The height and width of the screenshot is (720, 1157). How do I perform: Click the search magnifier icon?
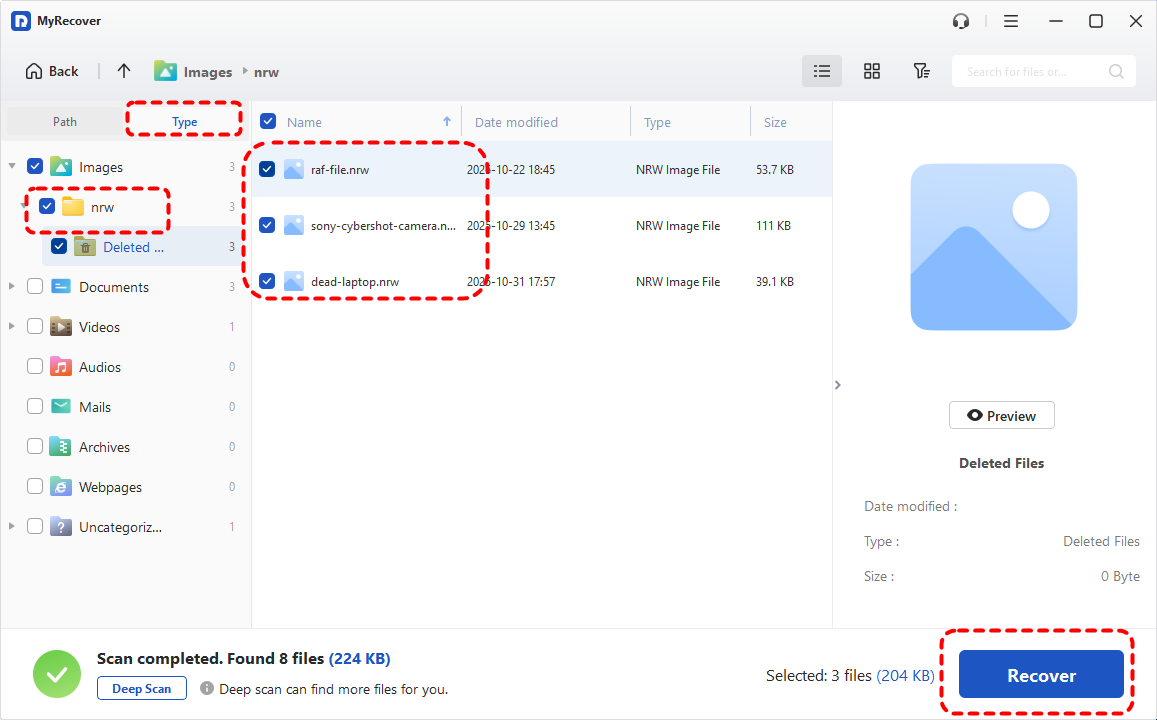1116,72
